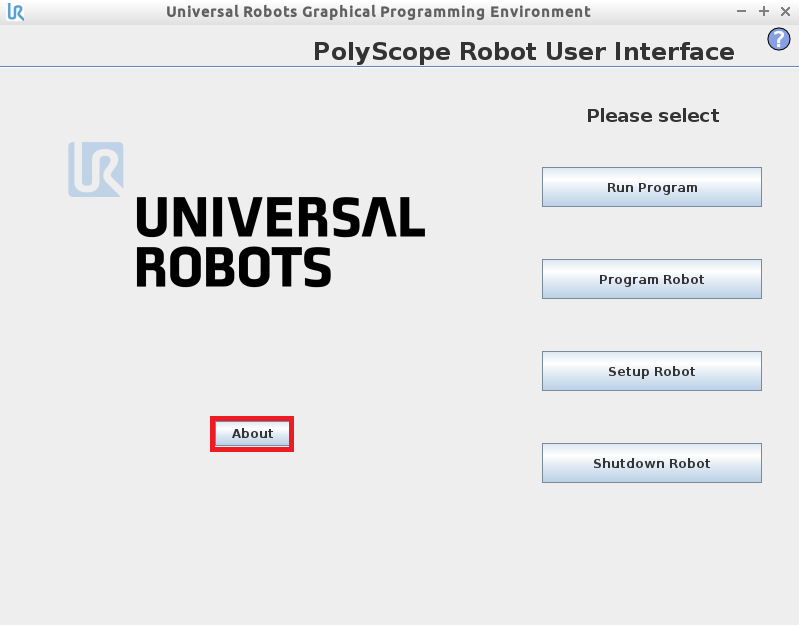
Task: Click the UR logo icon in the title bar
Action: [x=16, y=12]
